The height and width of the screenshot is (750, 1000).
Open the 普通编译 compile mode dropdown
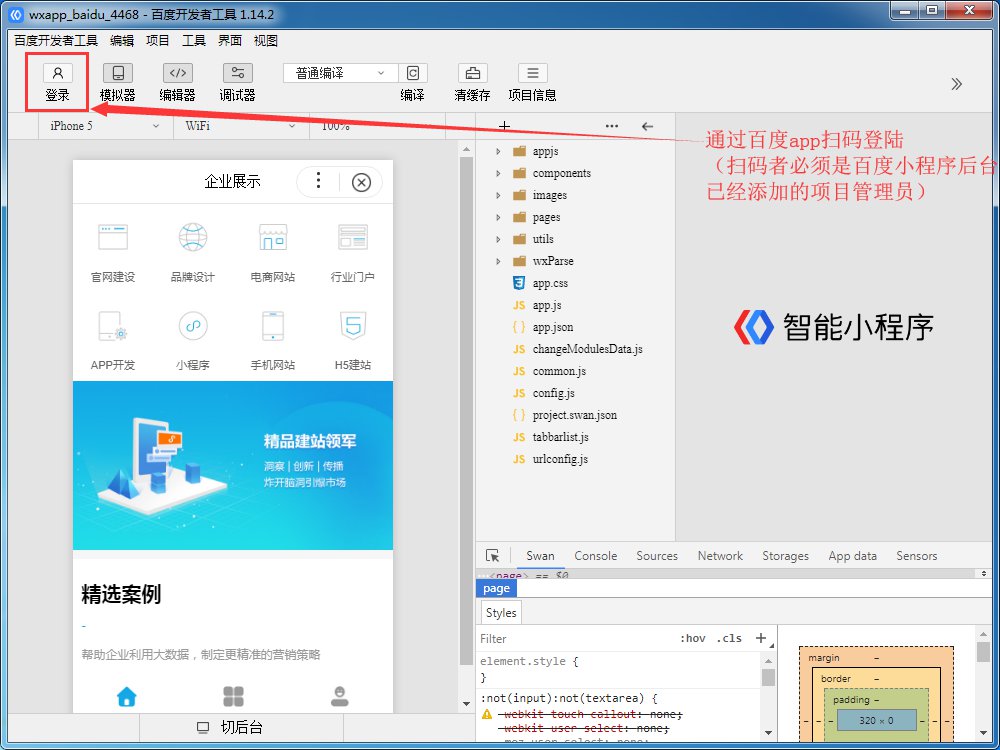(x=341, y=73)
